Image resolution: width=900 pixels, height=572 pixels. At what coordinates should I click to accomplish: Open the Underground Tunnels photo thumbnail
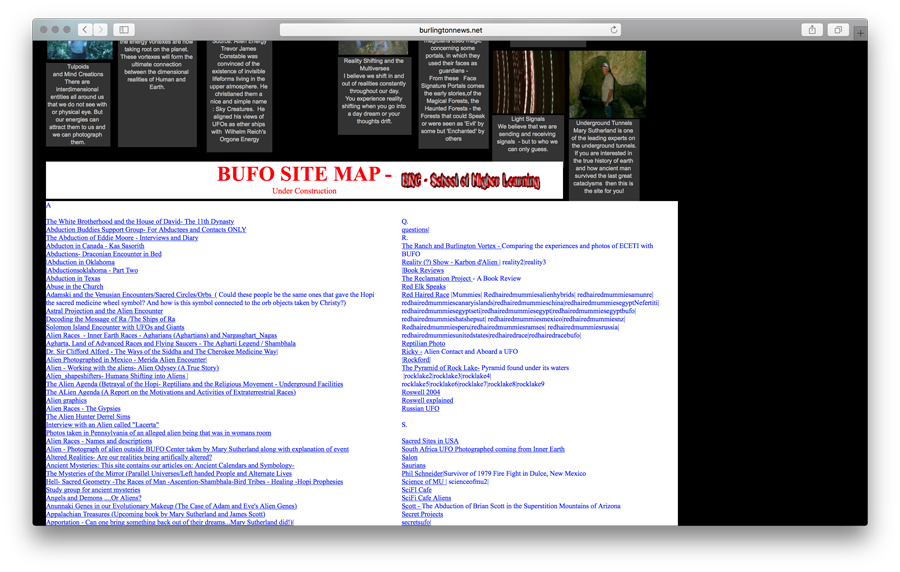(607, 84)
